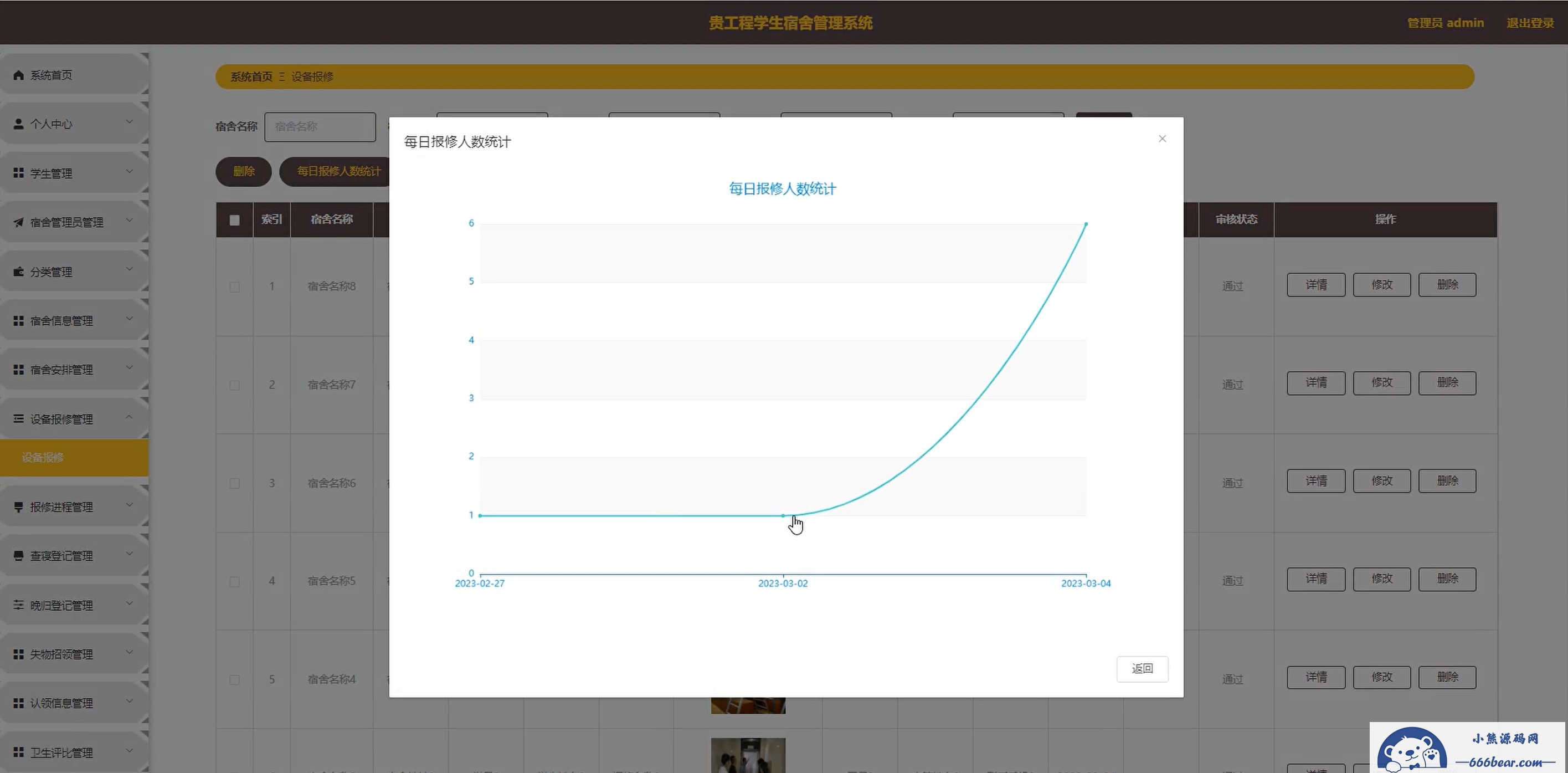Click the 返回 button in dialog

coord(1142,669)
